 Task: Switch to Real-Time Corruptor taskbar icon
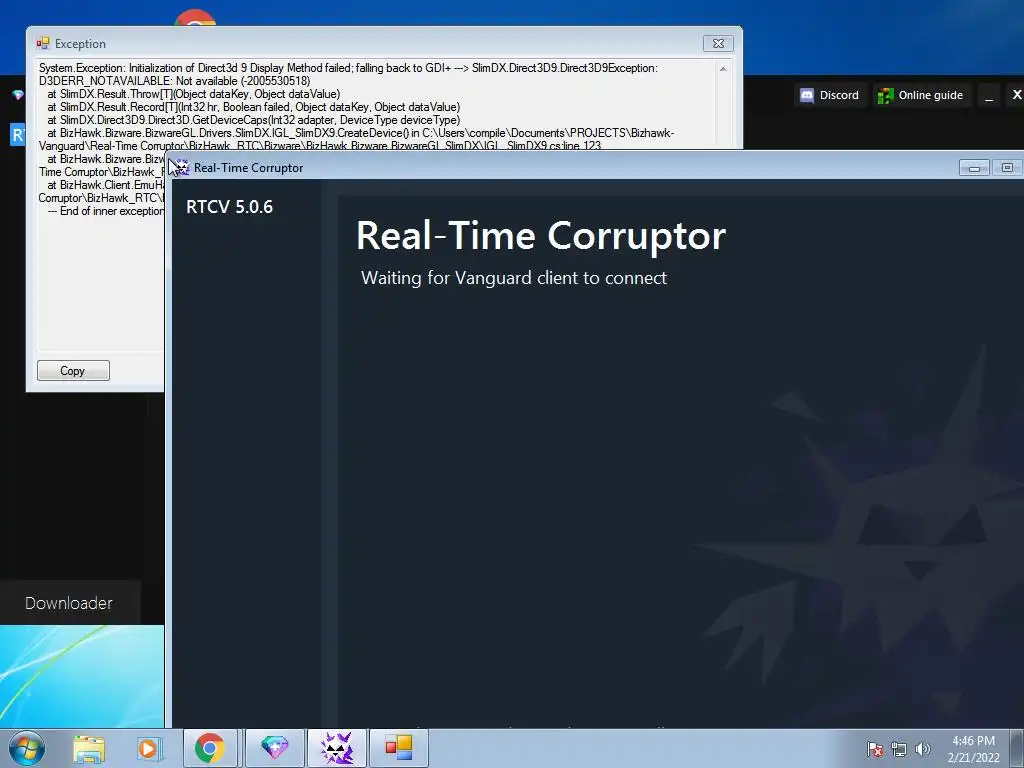tap(337, 748)
